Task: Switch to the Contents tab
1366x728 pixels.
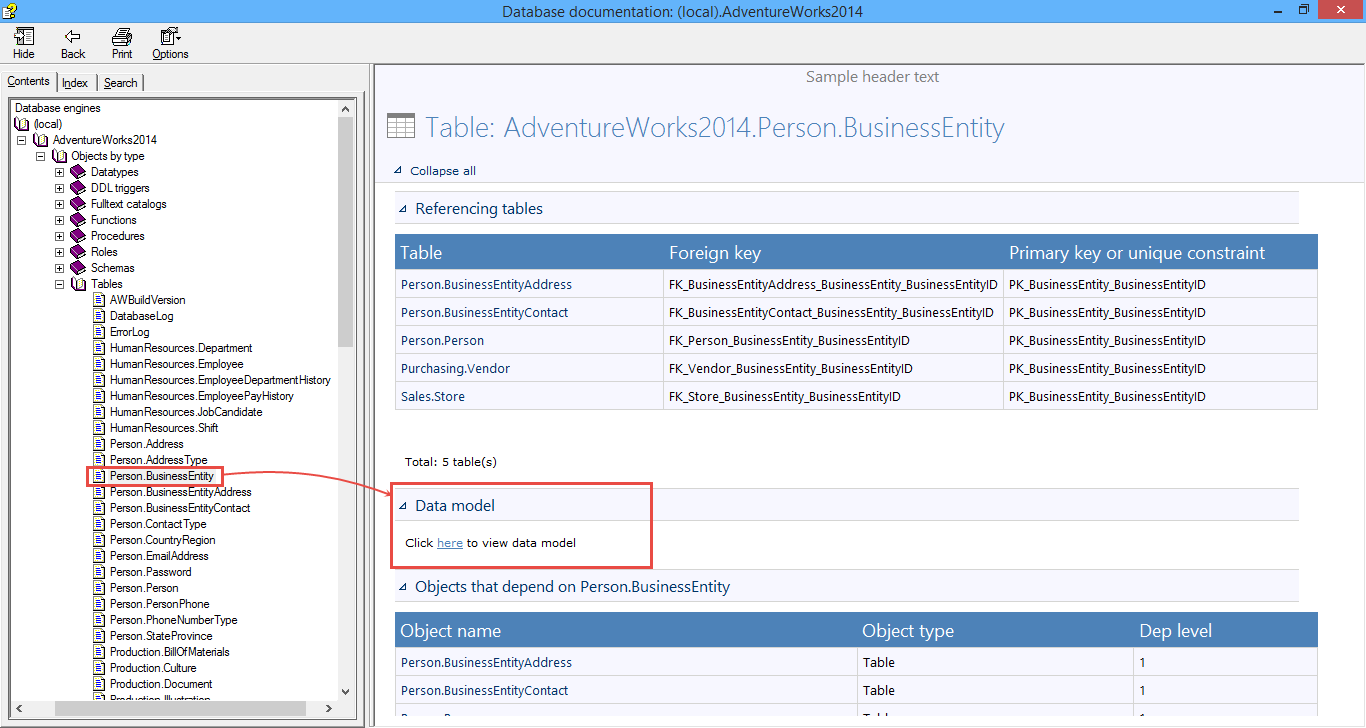Action: 28,82
